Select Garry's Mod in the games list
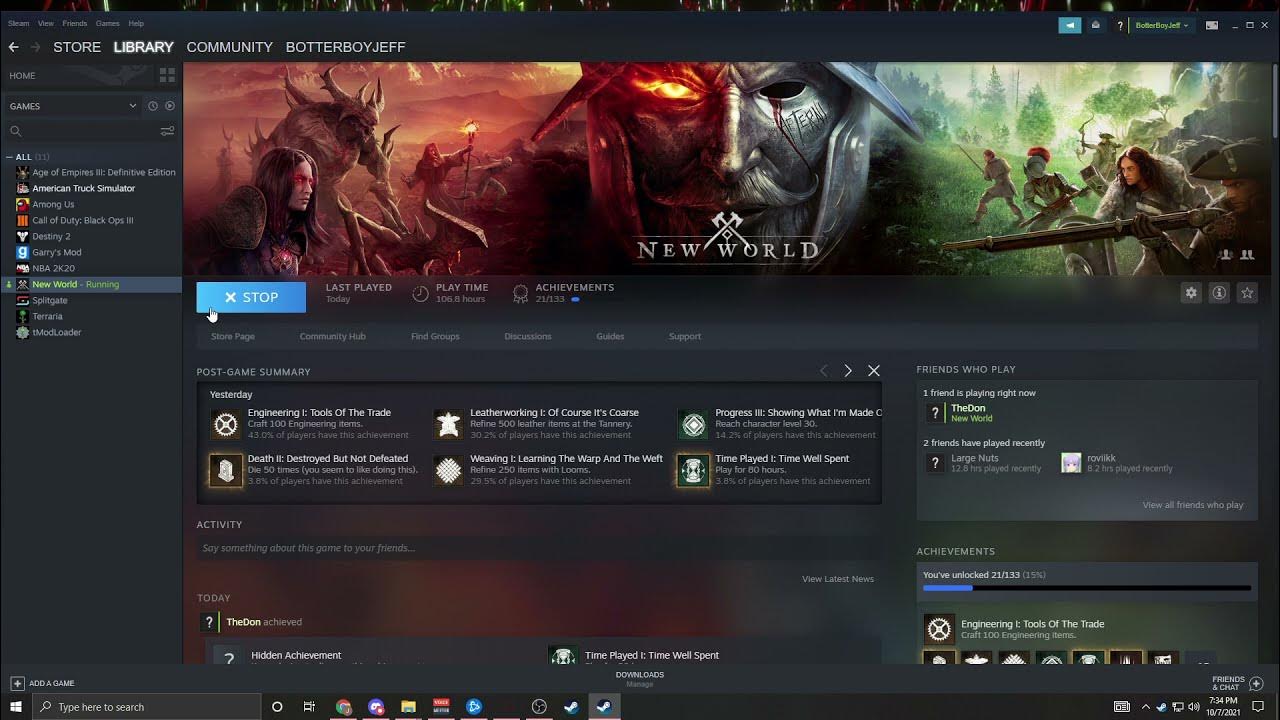The width and height of the screenshot is (1280, 720). (x=57, y=252)
